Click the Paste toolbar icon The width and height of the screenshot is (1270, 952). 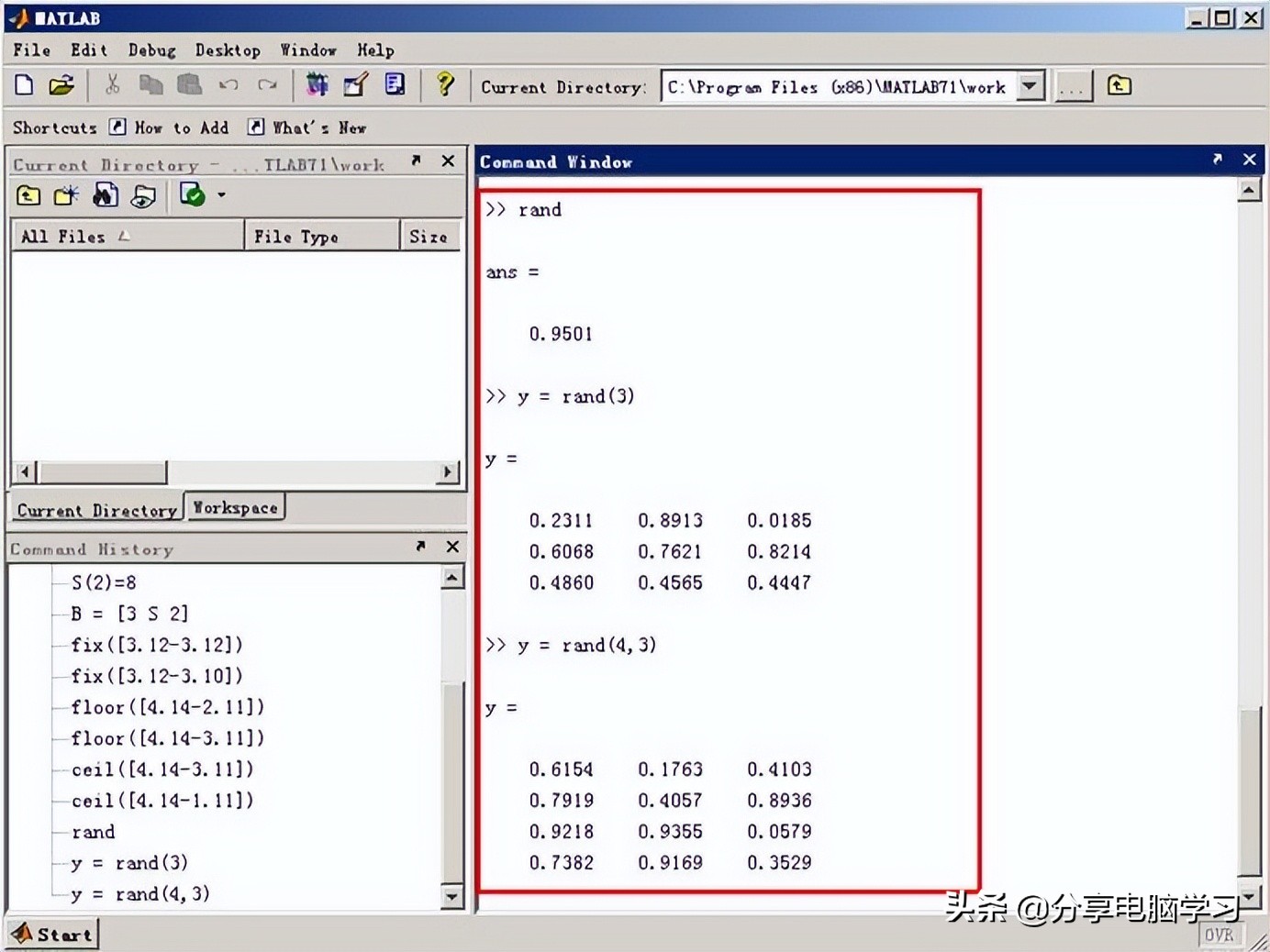click(189, 85)
